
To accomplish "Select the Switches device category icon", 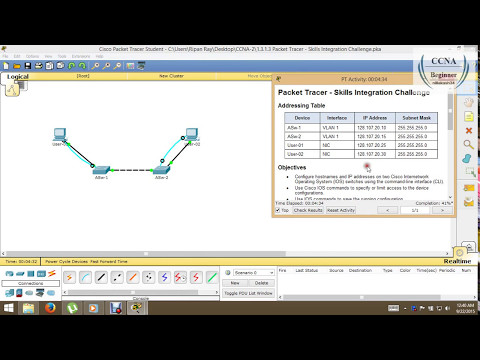I will coord(20,274).
